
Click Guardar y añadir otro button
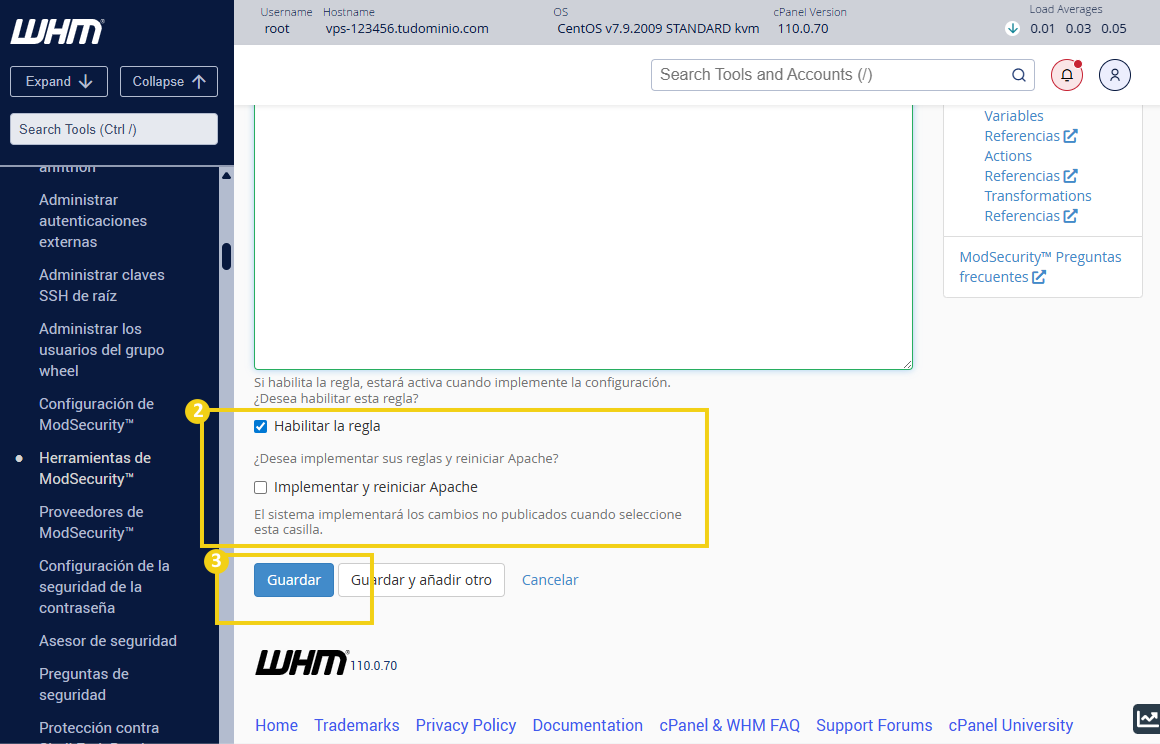pos(421,580)
